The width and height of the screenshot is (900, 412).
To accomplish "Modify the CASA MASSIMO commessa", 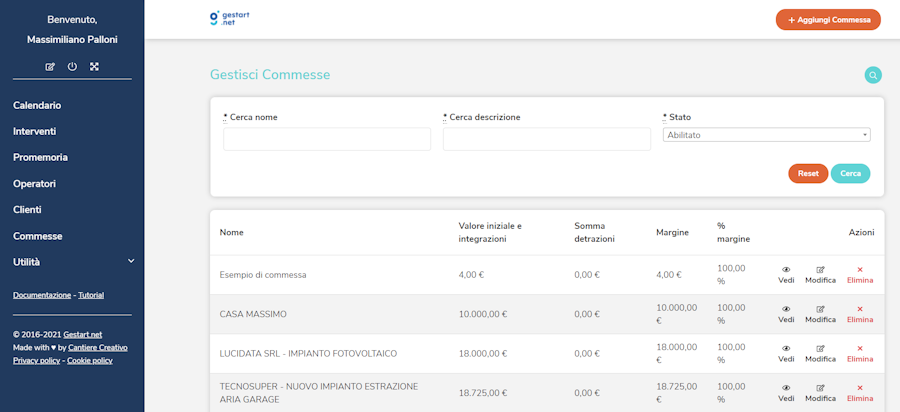I will click(820, 314).
